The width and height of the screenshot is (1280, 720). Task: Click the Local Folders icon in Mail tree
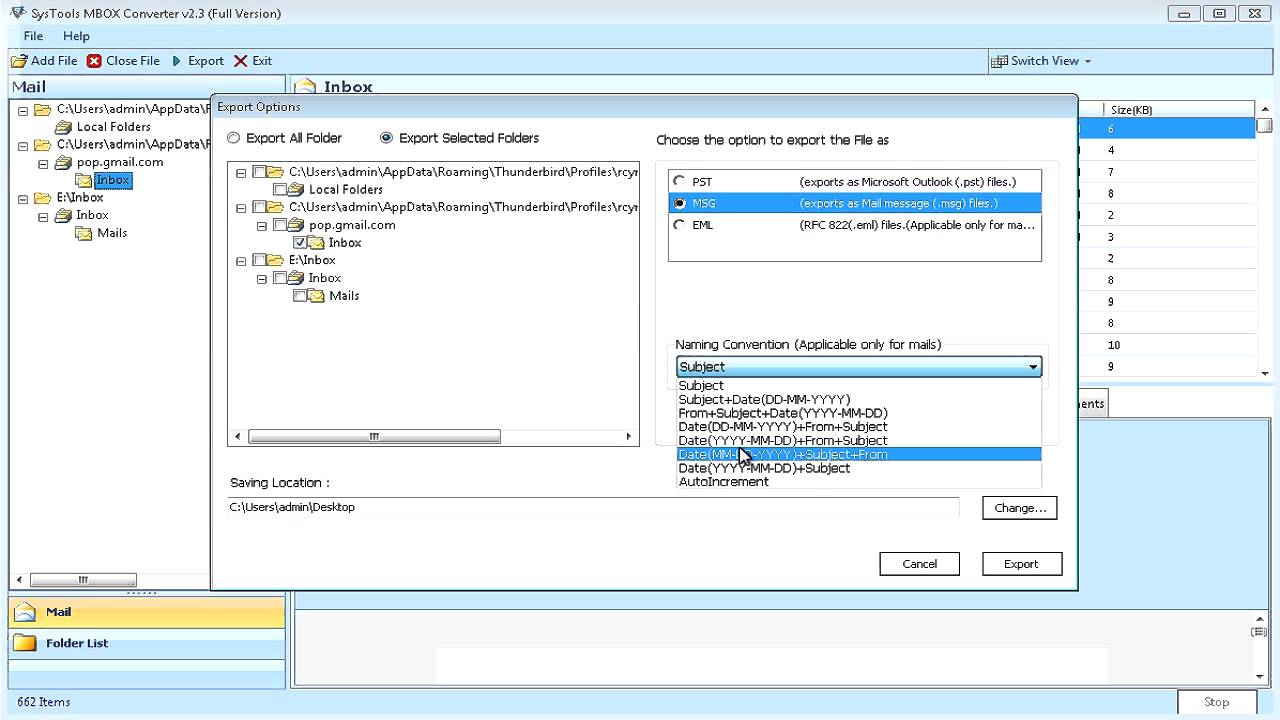63,127
